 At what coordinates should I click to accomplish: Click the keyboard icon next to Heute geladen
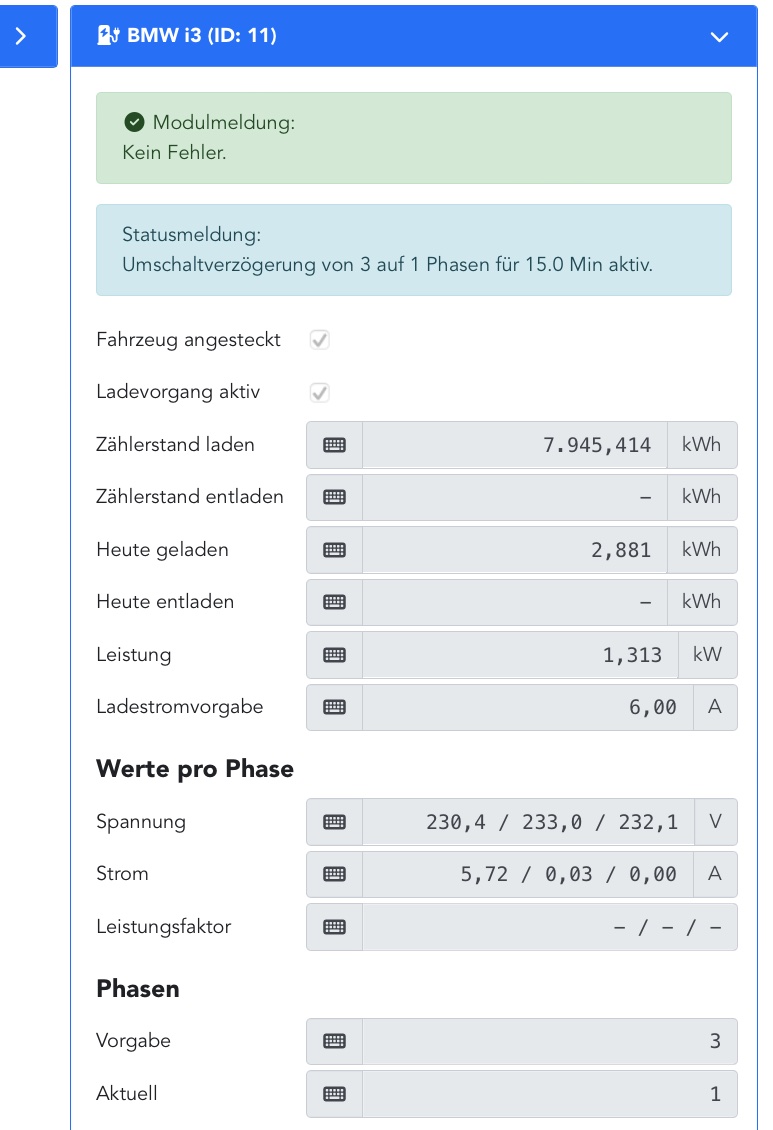(334, 550)
